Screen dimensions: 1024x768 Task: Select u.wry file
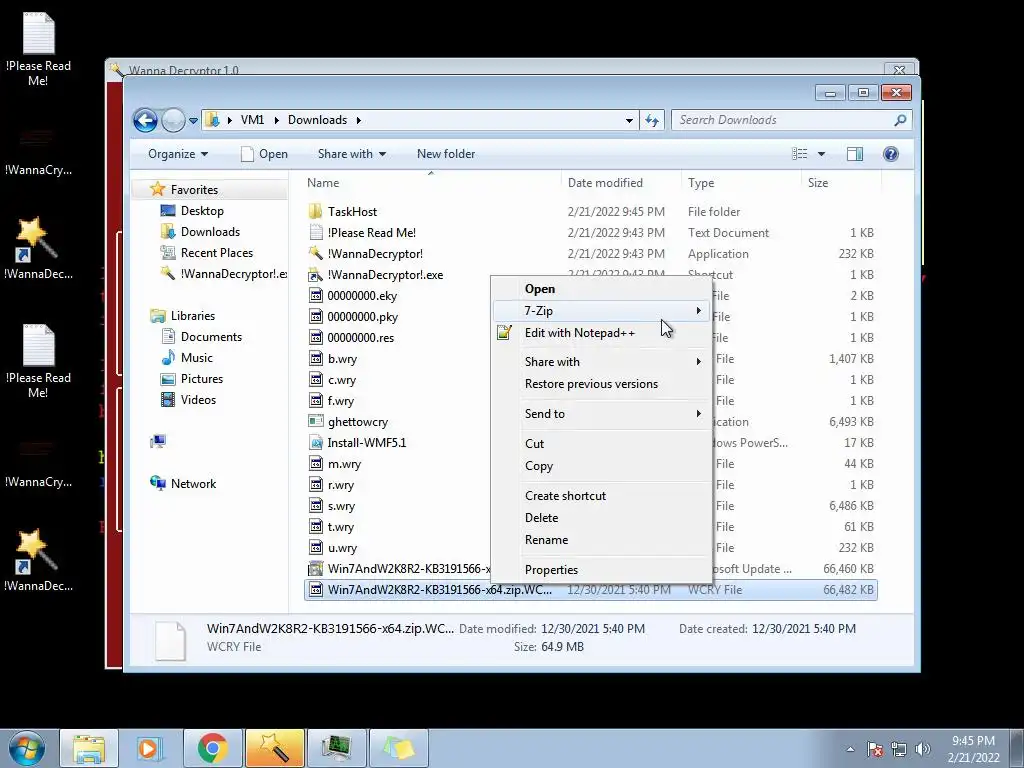pyautogui.click(x=342, y=548)
